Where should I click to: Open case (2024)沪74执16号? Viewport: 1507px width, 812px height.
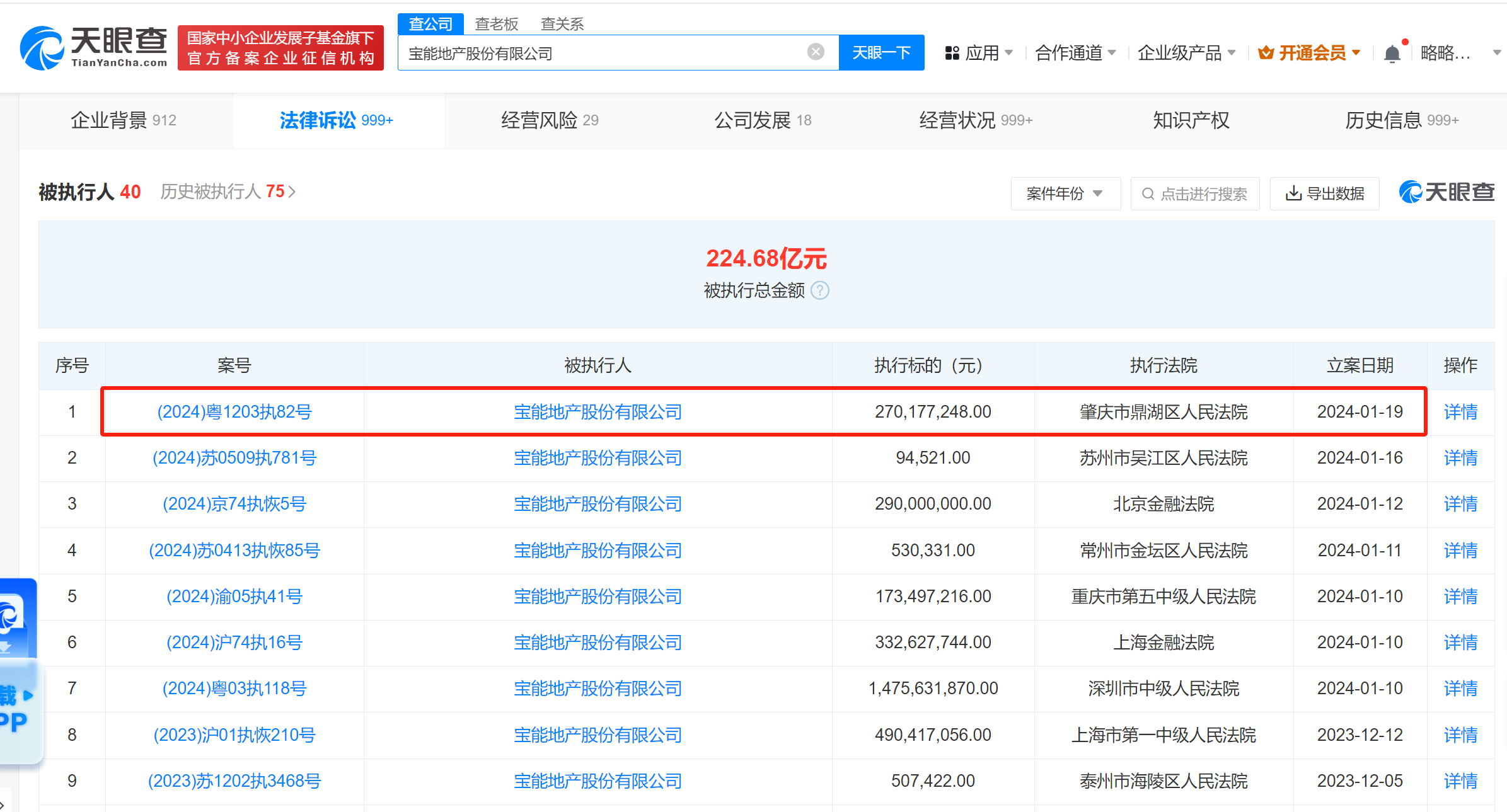[x=234, y=643]
